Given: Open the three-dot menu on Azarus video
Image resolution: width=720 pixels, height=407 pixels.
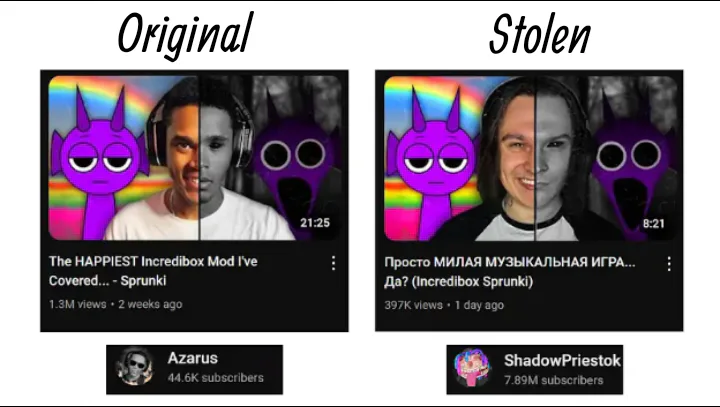Looking at the screenshot, I should pyautogui.click(x=333, y=263).
